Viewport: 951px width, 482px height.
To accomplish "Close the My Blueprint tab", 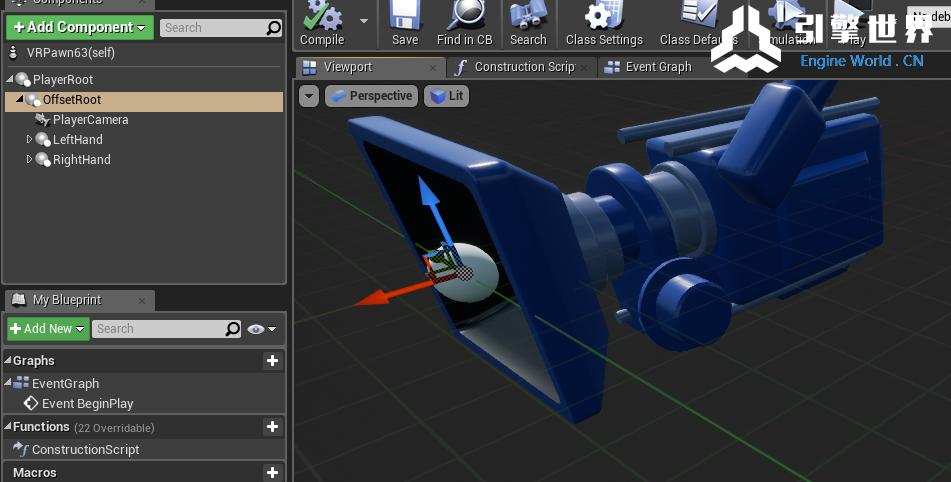I will tap(142, 301).
